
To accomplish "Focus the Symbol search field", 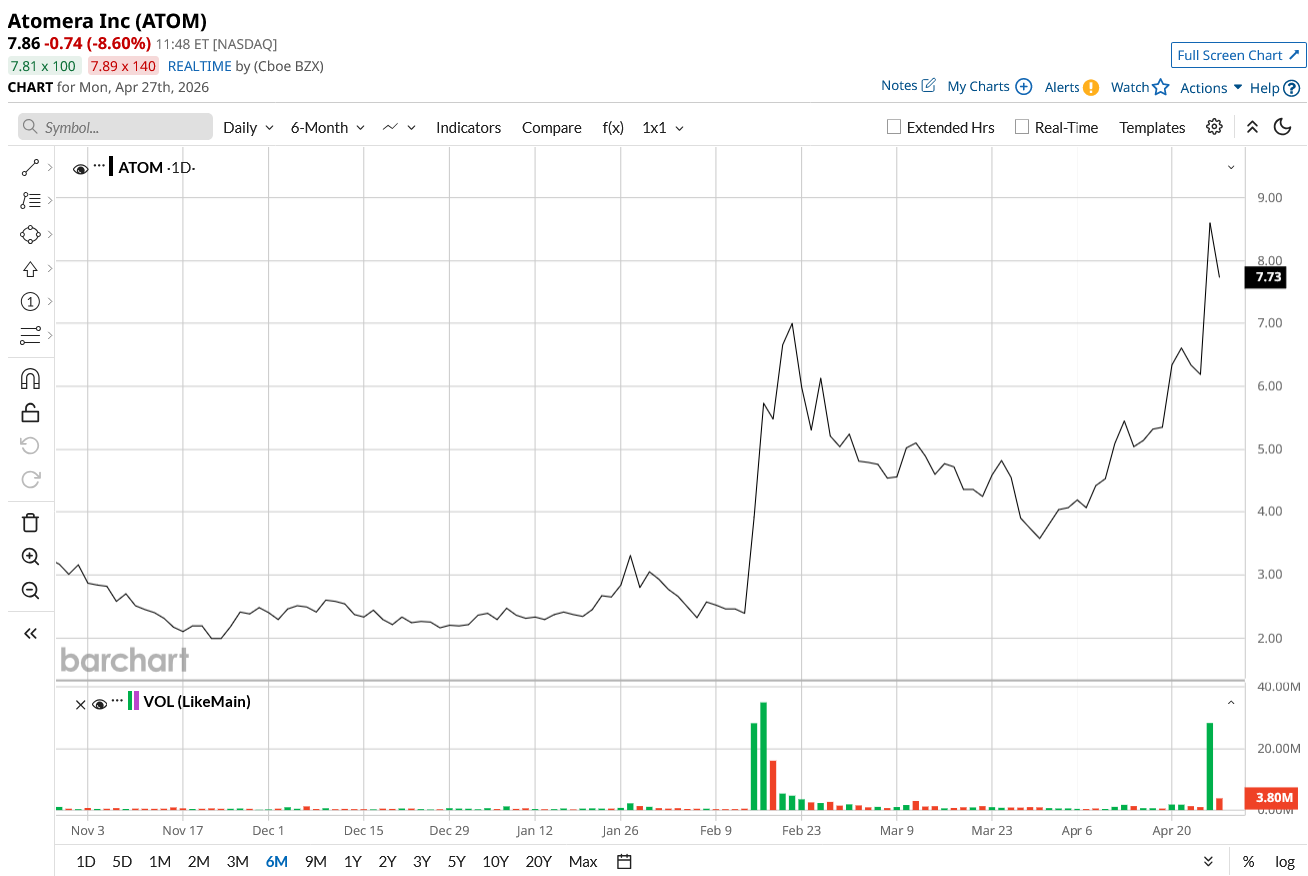I will click(115, 127).
